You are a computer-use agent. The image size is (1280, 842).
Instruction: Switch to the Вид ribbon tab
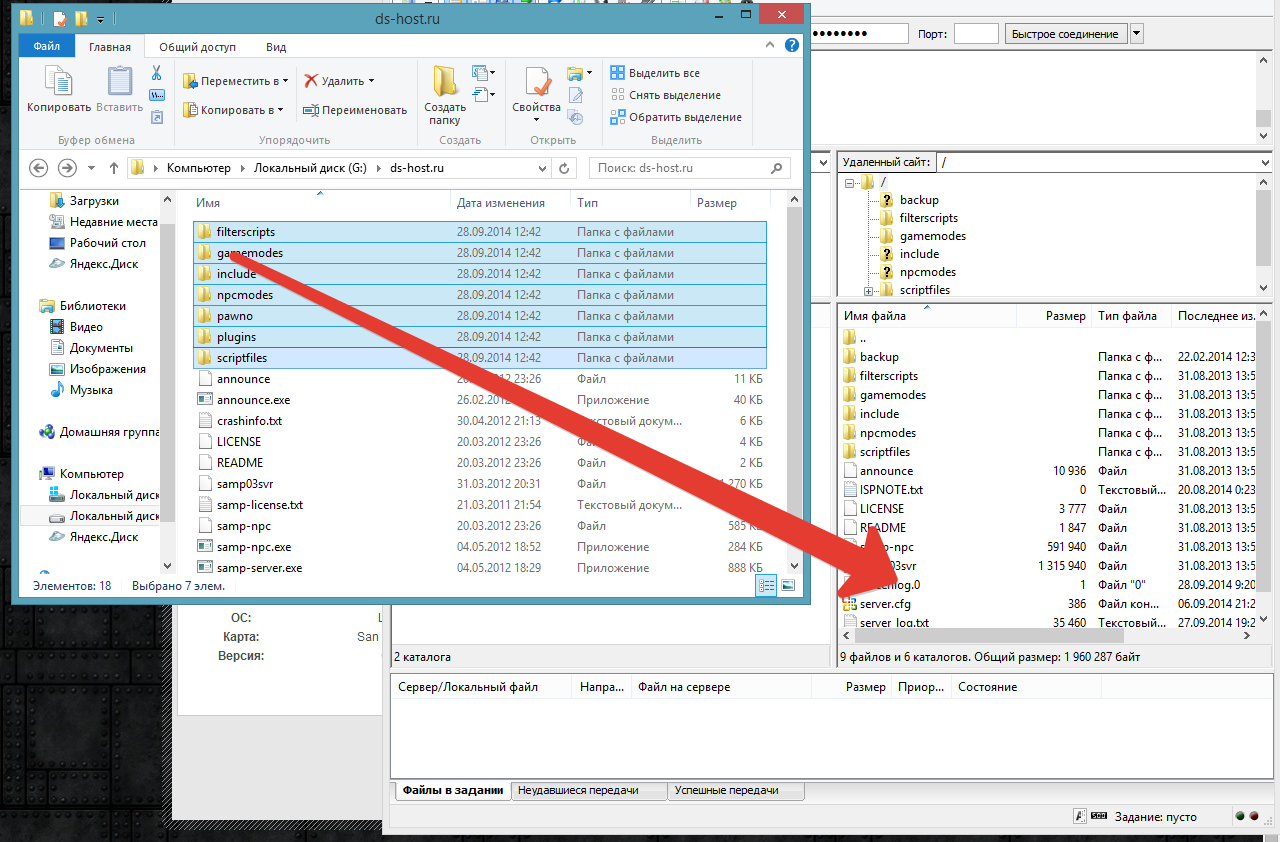click(x=276, y=46)
